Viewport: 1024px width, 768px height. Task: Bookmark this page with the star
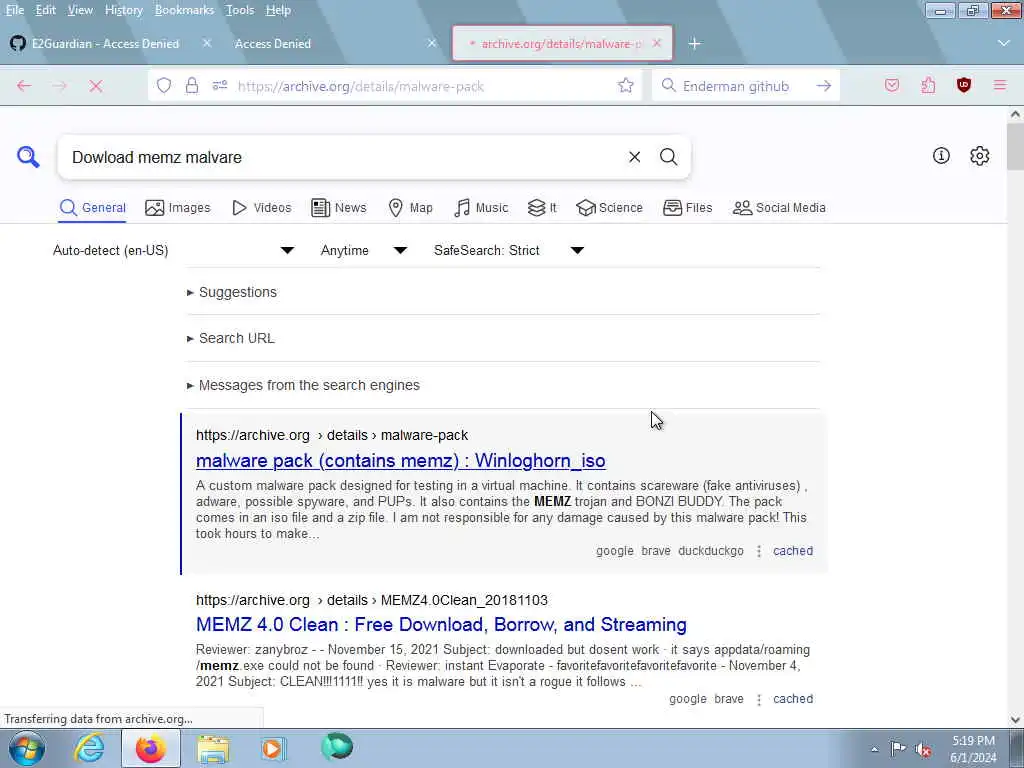[626, 86]
